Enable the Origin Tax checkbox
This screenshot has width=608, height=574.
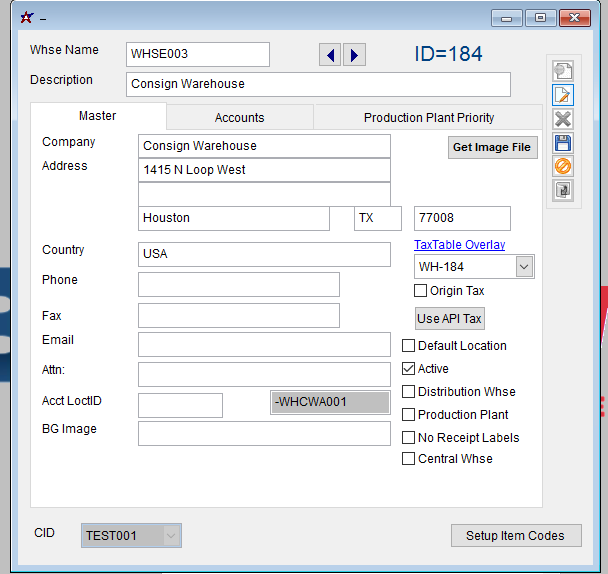(421, 291)
